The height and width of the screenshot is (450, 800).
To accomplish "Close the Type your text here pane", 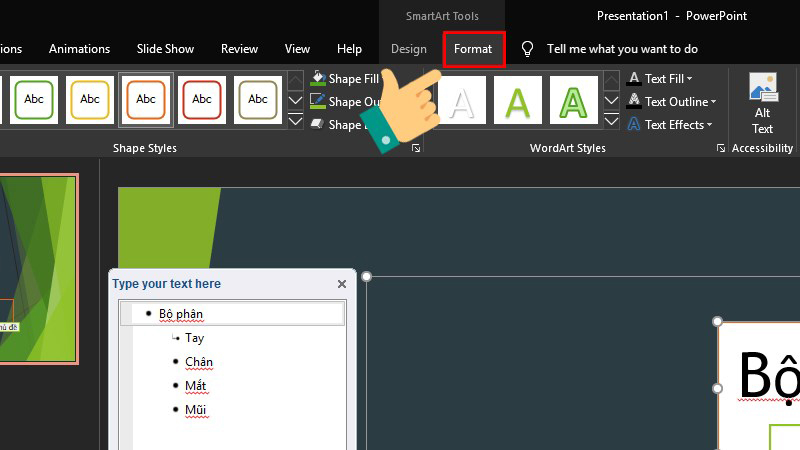I will [342, 284].
